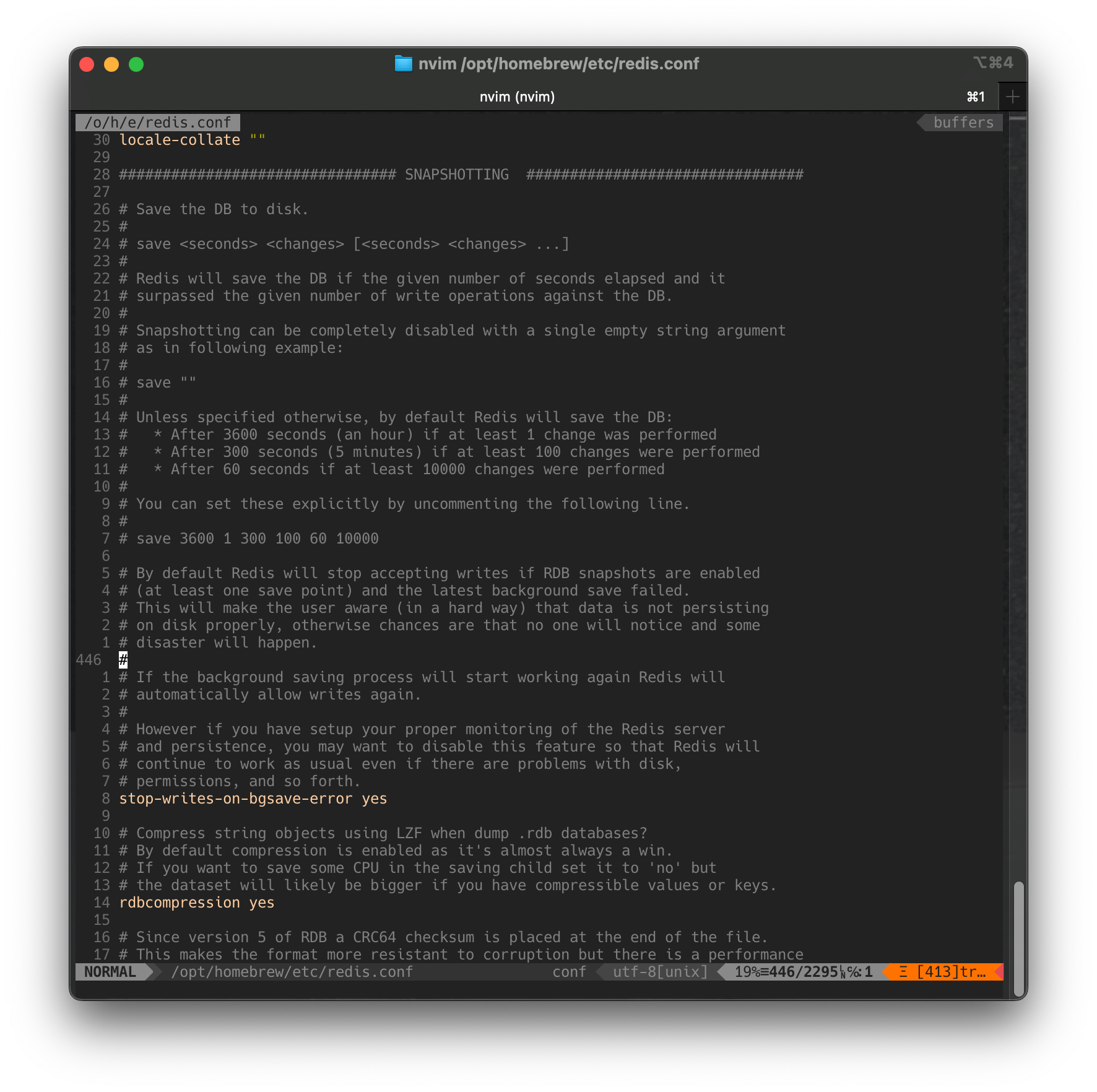
Task: Click 'Unless specified otherwise, by default' line
Action: tap(396, 417)
